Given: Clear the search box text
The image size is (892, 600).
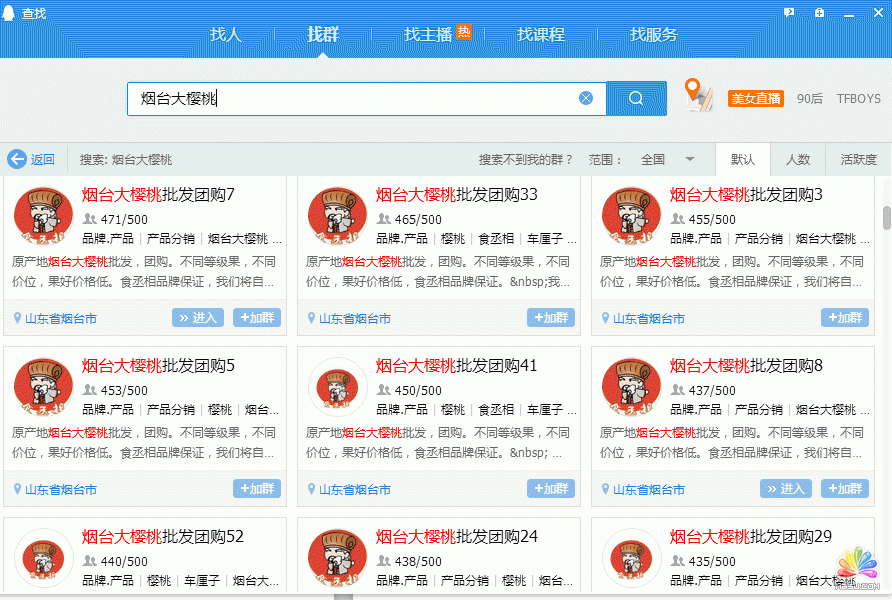Looking at the screenshot, I should tap(586, 98).
